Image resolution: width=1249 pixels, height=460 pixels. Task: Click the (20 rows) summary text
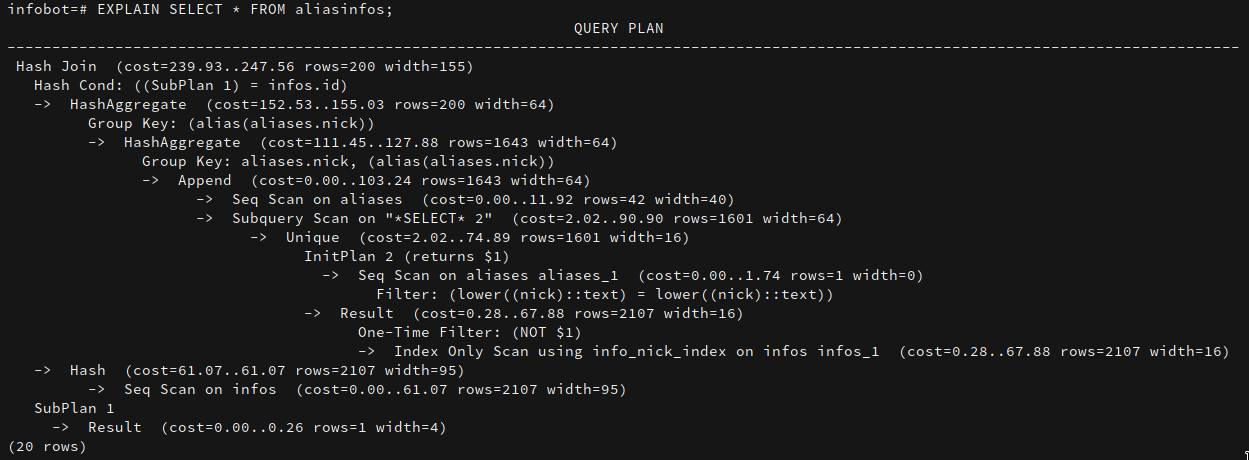pyautogui.click(x=47, y=447)
